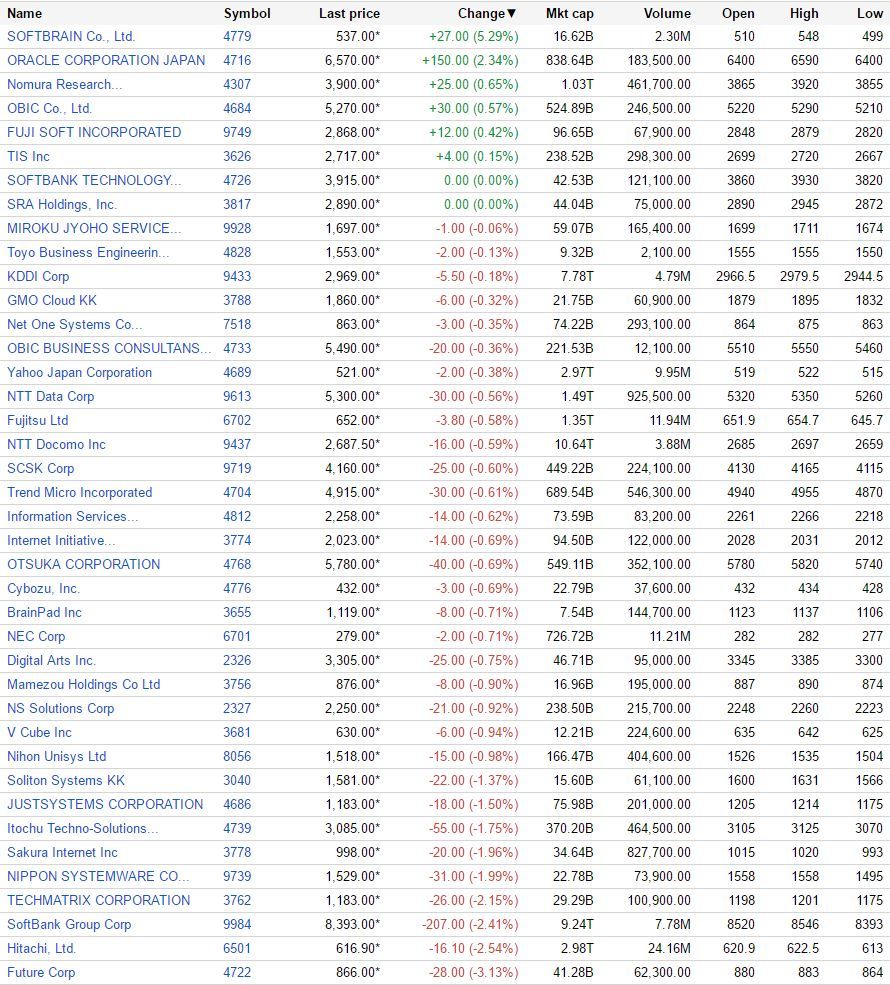Click ticker symbol 9433
This screenshot has height=985, width=890.
(x=237, y=276)
